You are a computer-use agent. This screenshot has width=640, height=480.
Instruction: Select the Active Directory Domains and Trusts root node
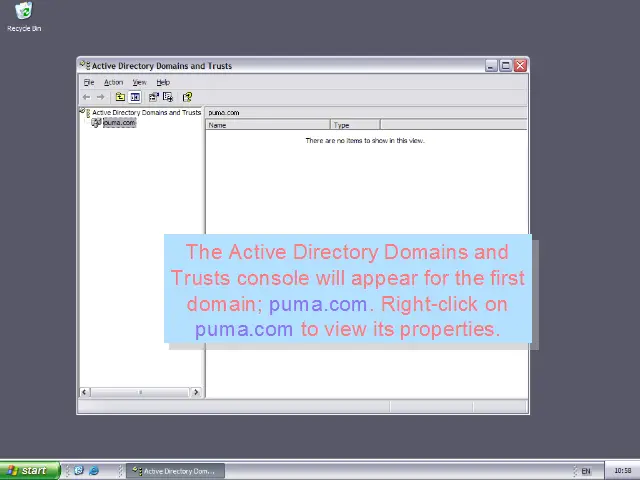tap(147, 112)
